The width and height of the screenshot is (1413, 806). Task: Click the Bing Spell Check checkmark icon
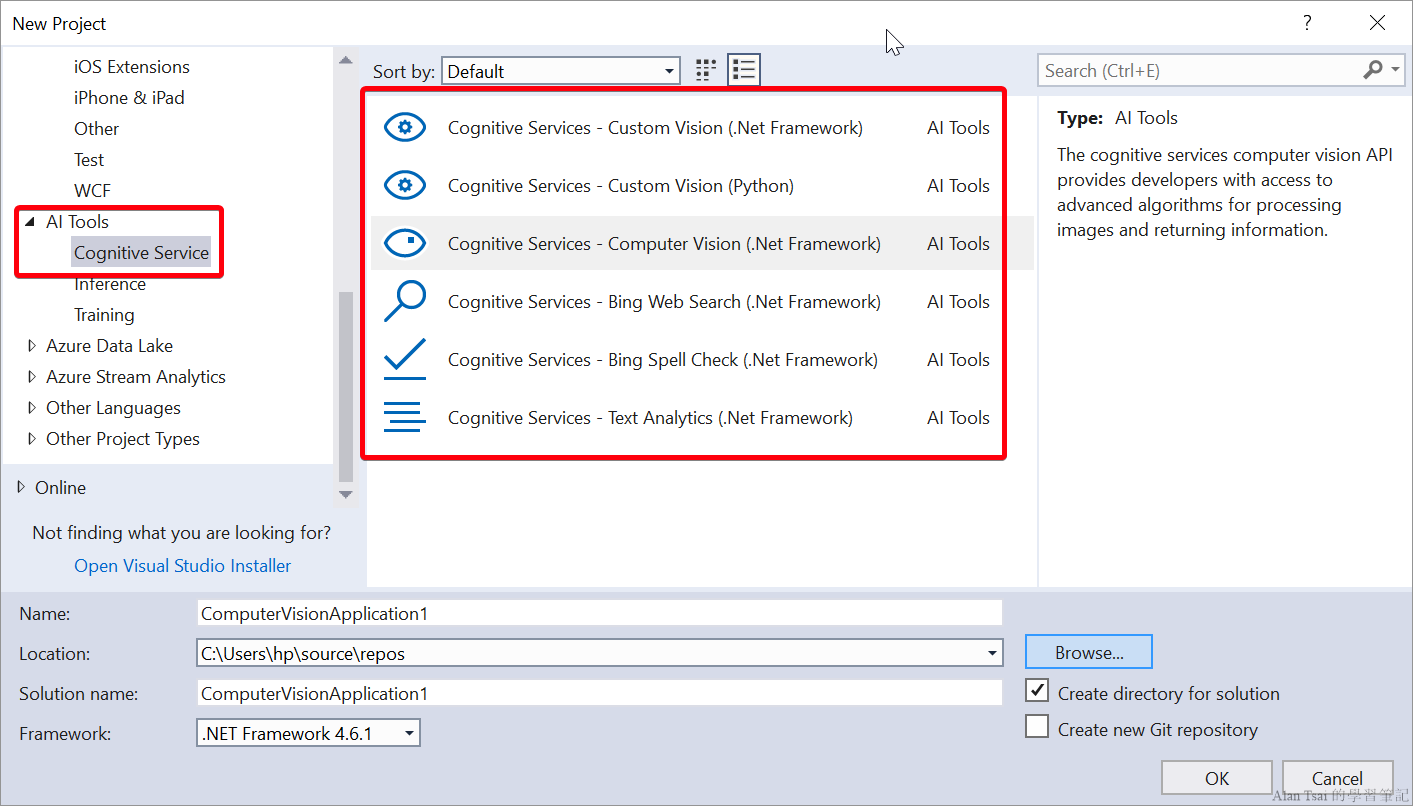pyautogui.click(x=405, y=360)
